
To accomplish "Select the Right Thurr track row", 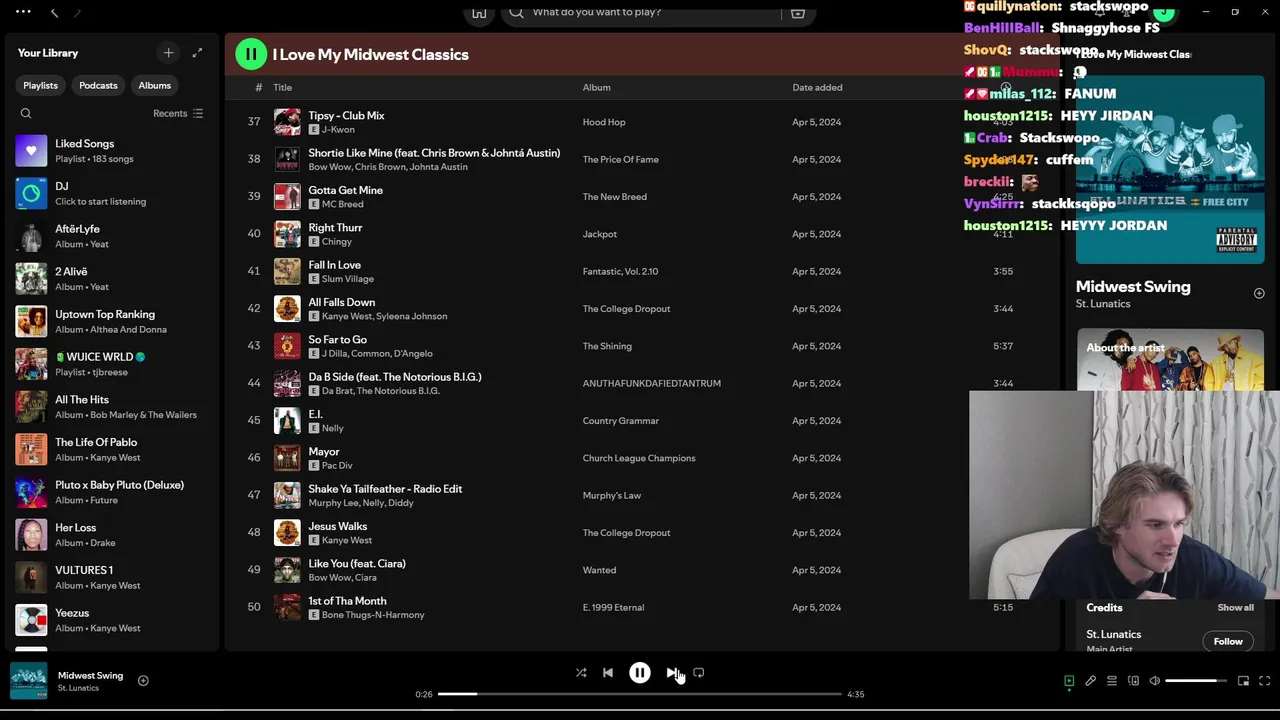I will pyautogui.click(x=640, y=234).
